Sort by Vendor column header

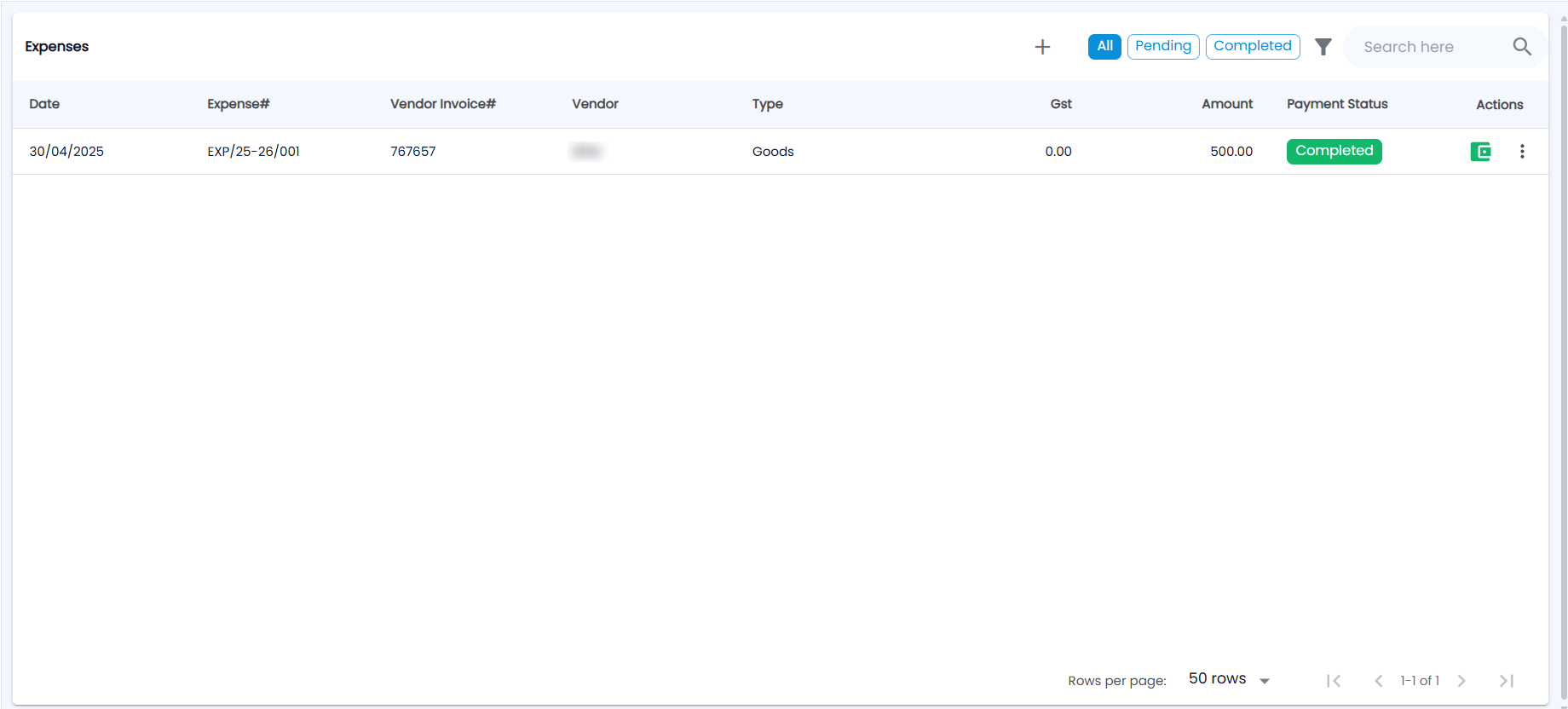click(595, 104)
